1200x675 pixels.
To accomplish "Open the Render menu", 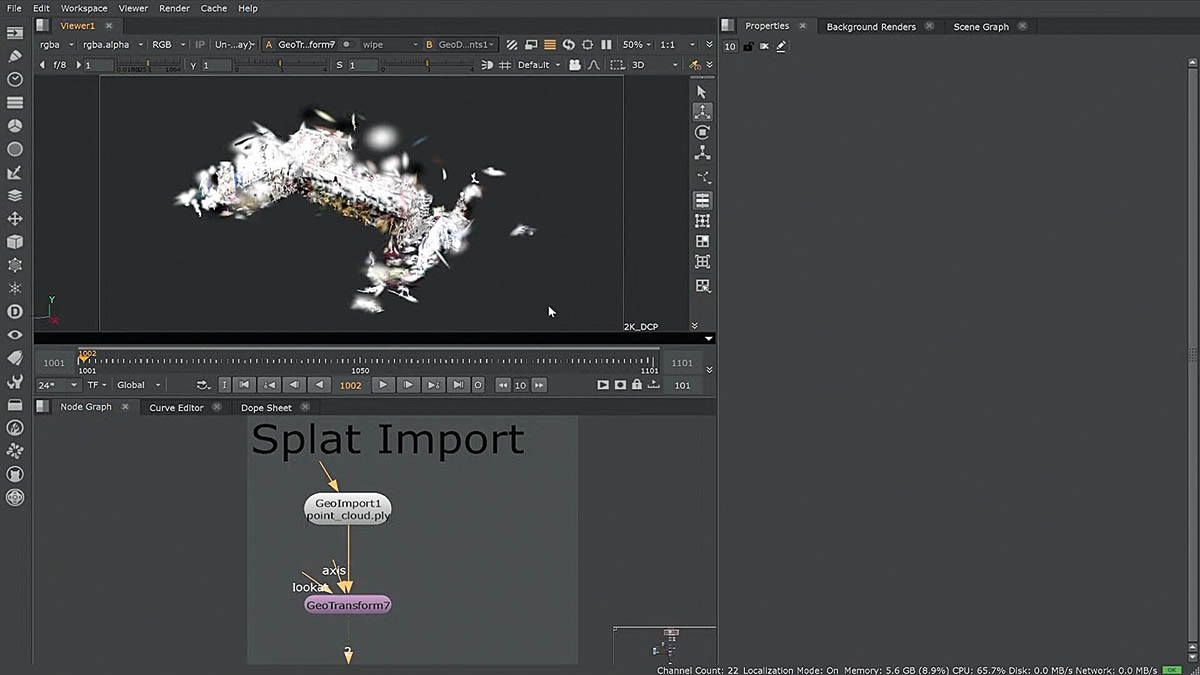I will (x=174, y=8).
